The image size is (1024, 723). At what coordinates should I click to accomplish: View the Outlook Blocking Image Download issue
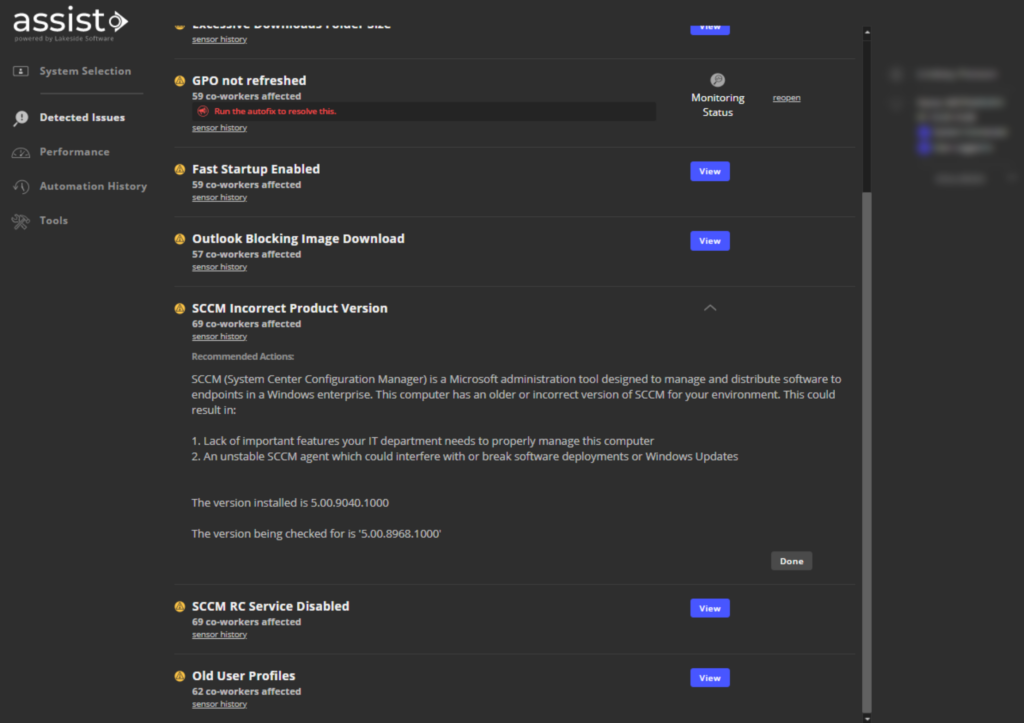pyautogui.click(x=710, y=241)
